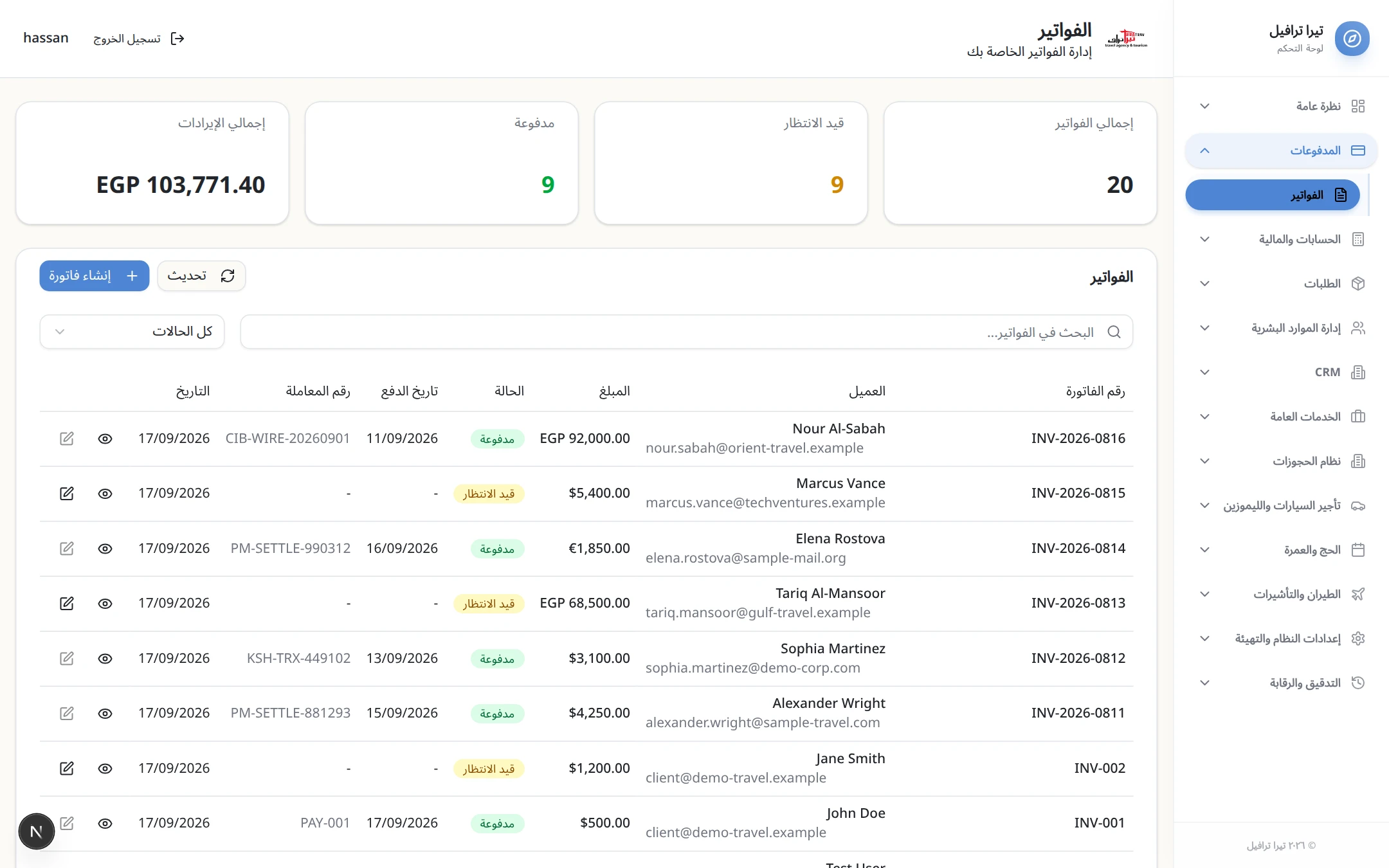The image size is (1389, 868).
Task: Expand الطلبات section chevron
Action: (x=1205, y=284)
